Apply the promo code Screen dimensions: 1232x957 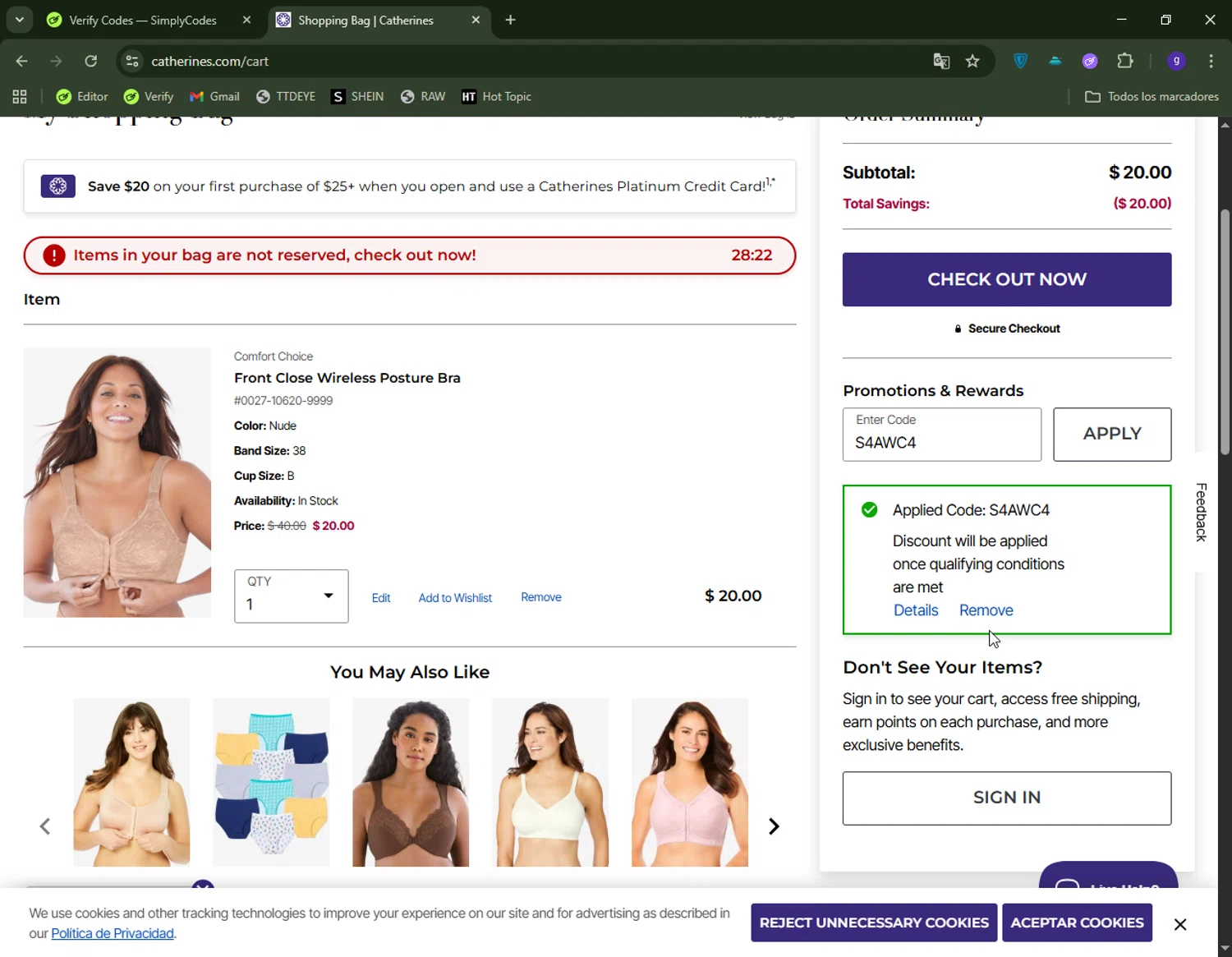point(1112,435)
